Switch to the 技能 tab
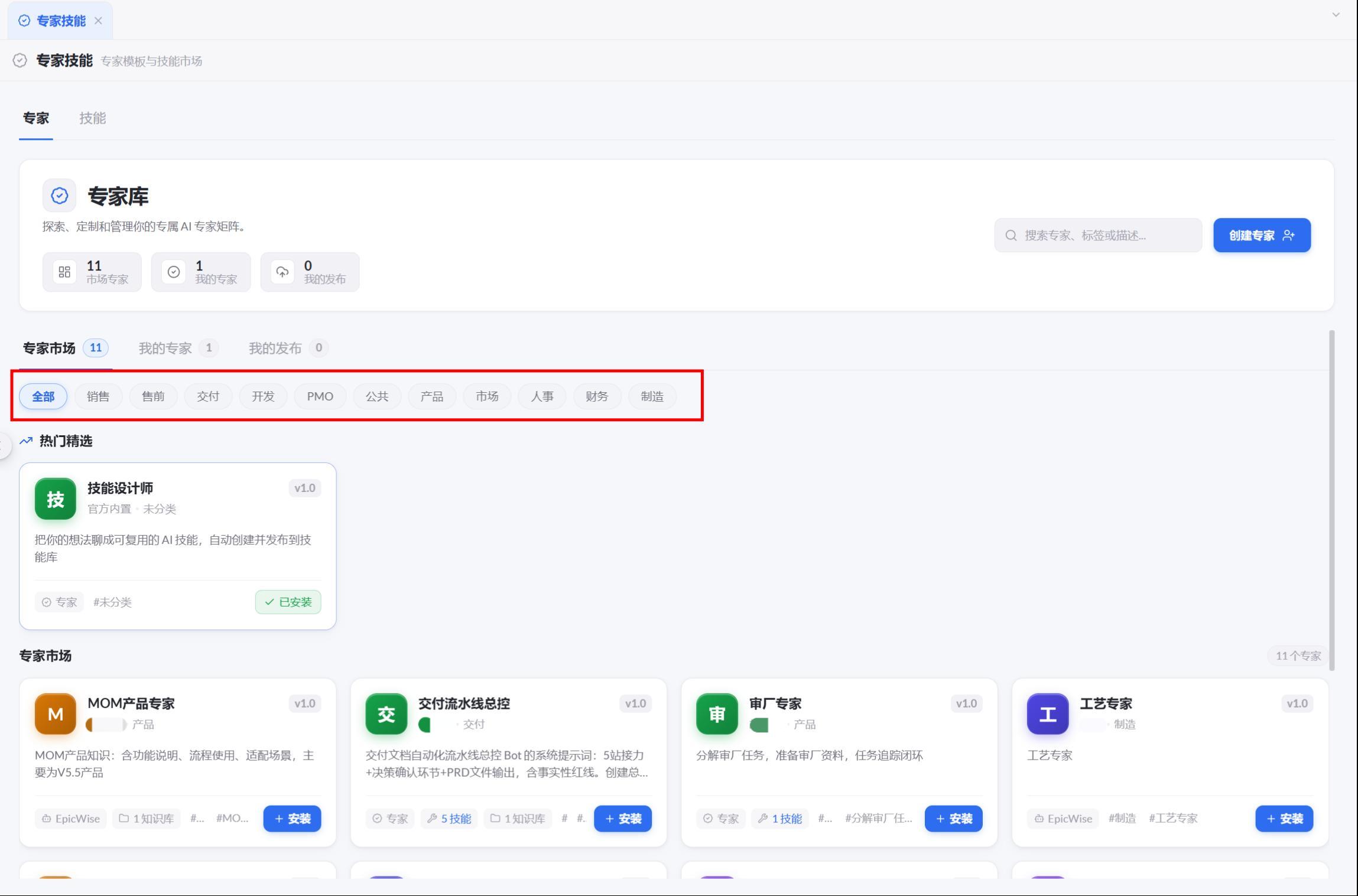 [93, 118]
